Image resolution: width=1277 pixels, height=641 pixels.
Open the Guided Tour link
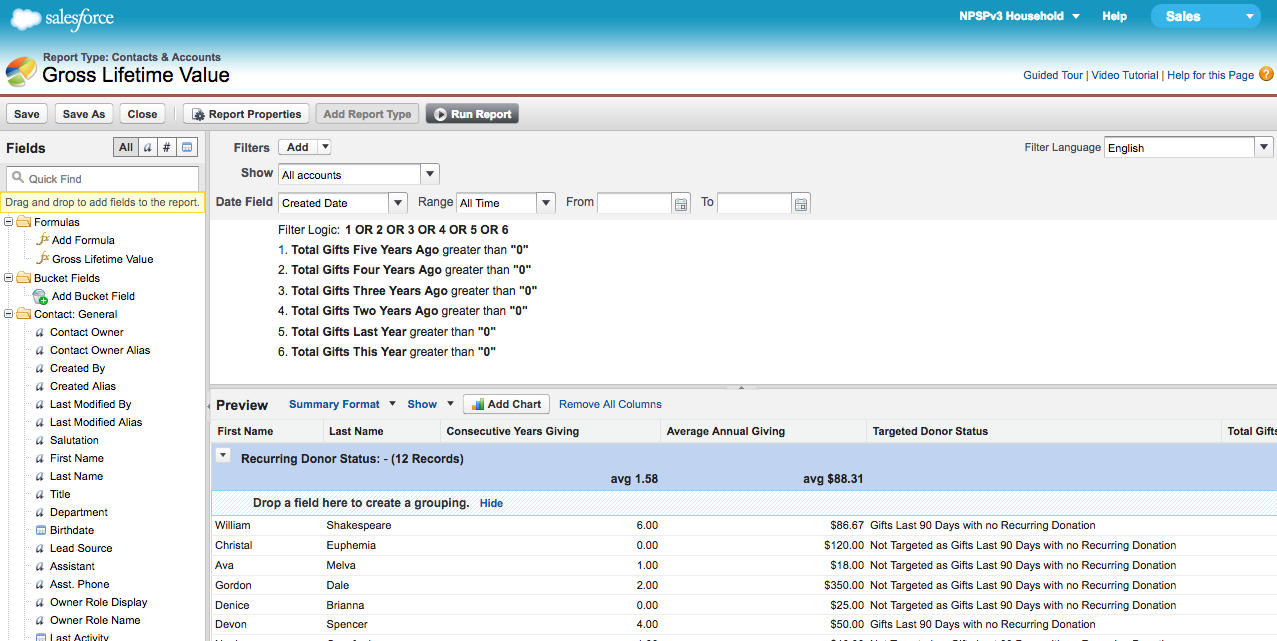point(1053,75)
